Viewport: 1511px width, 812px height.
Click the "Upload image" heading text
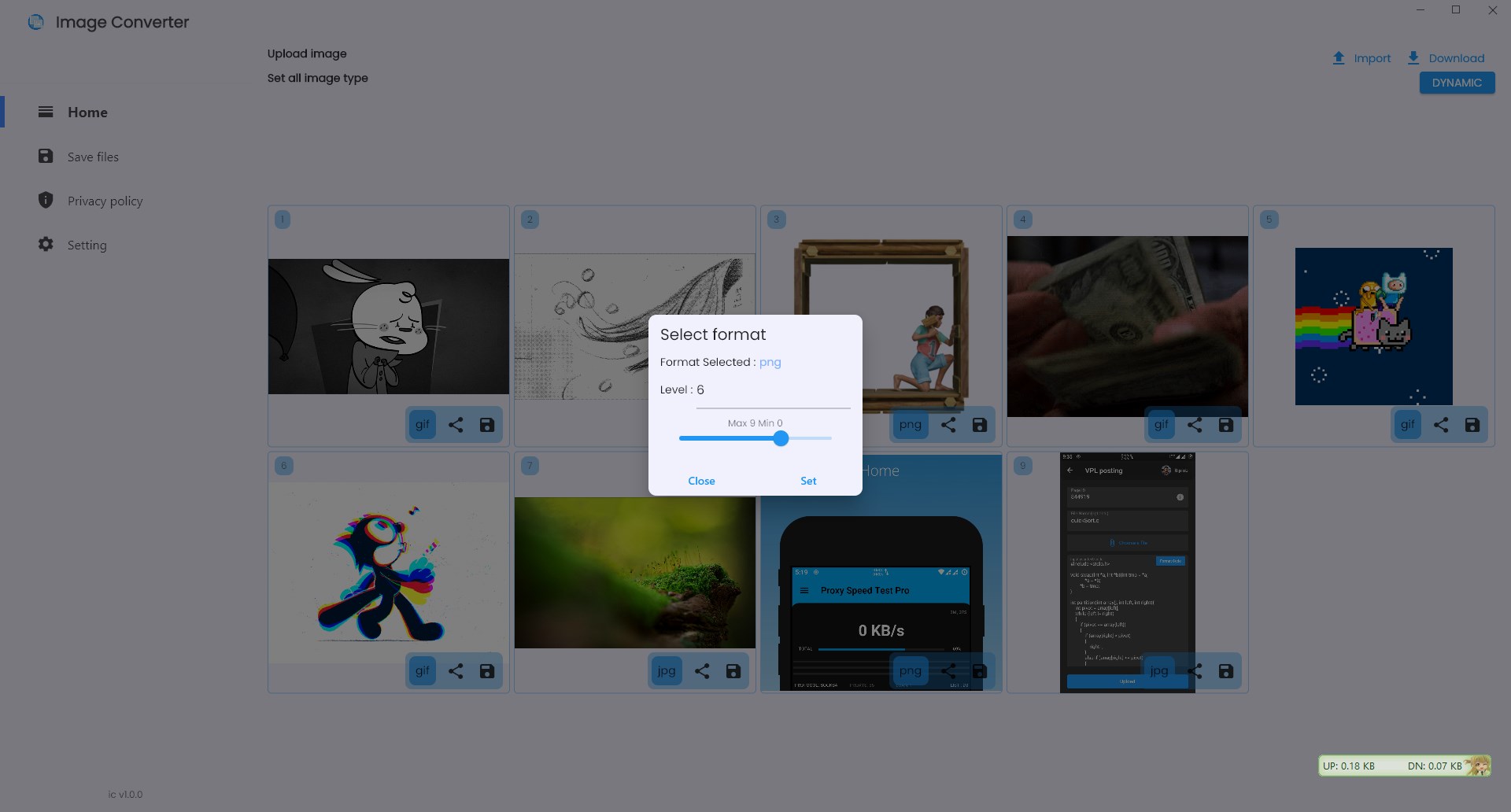(307, 54)
